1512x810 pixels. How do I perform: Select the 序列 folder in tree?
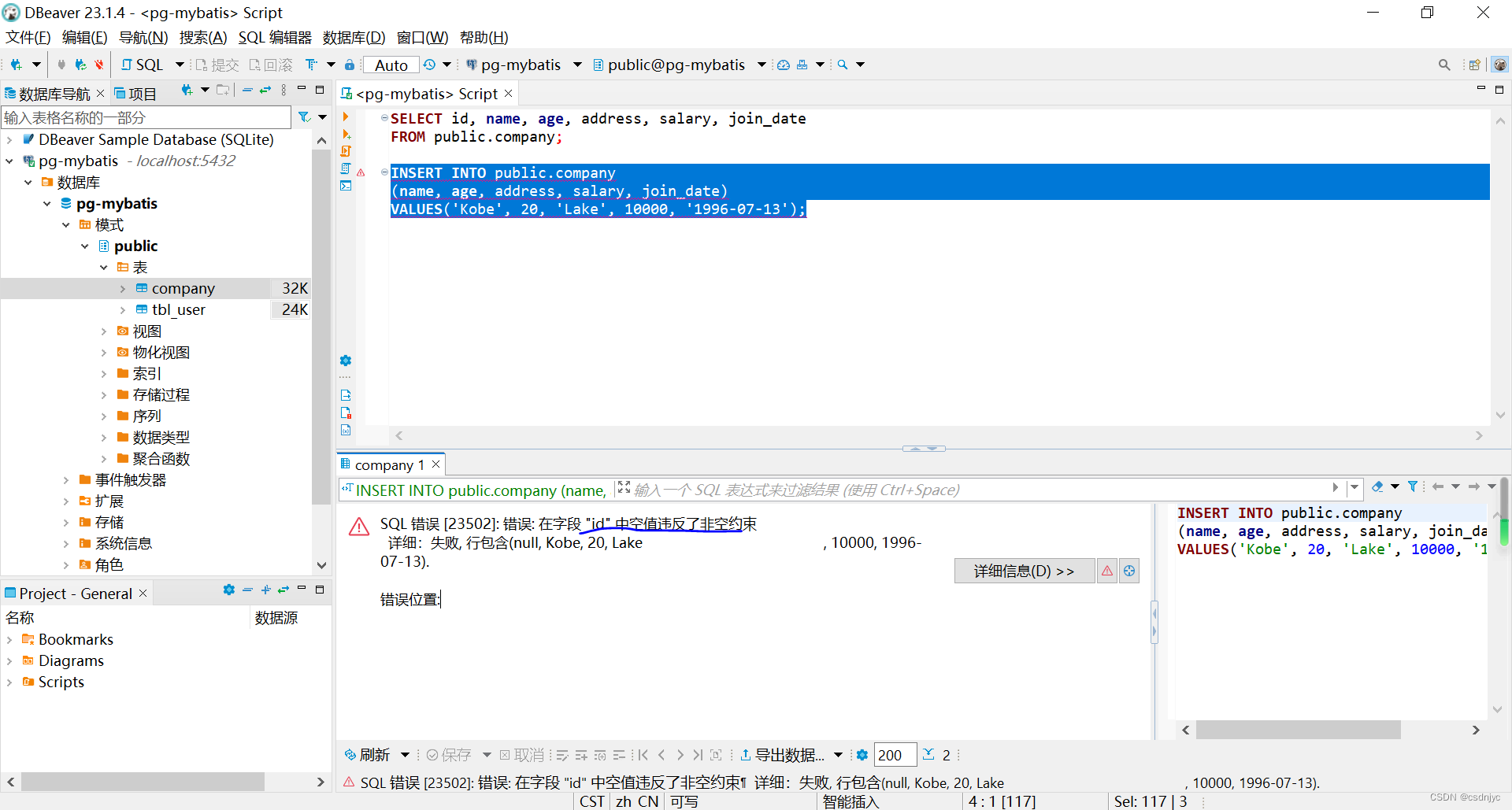147,416
